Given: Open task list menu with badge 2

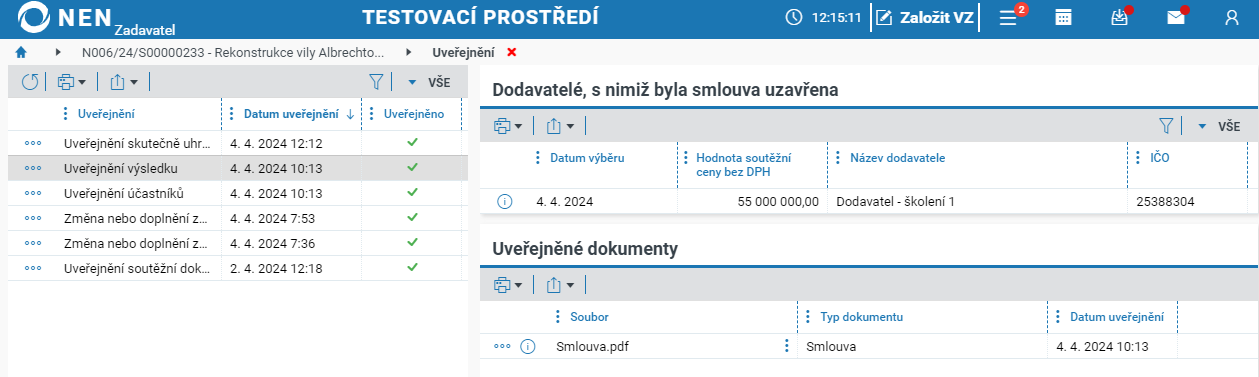Looking at the screenshot, I should 1009,18.
